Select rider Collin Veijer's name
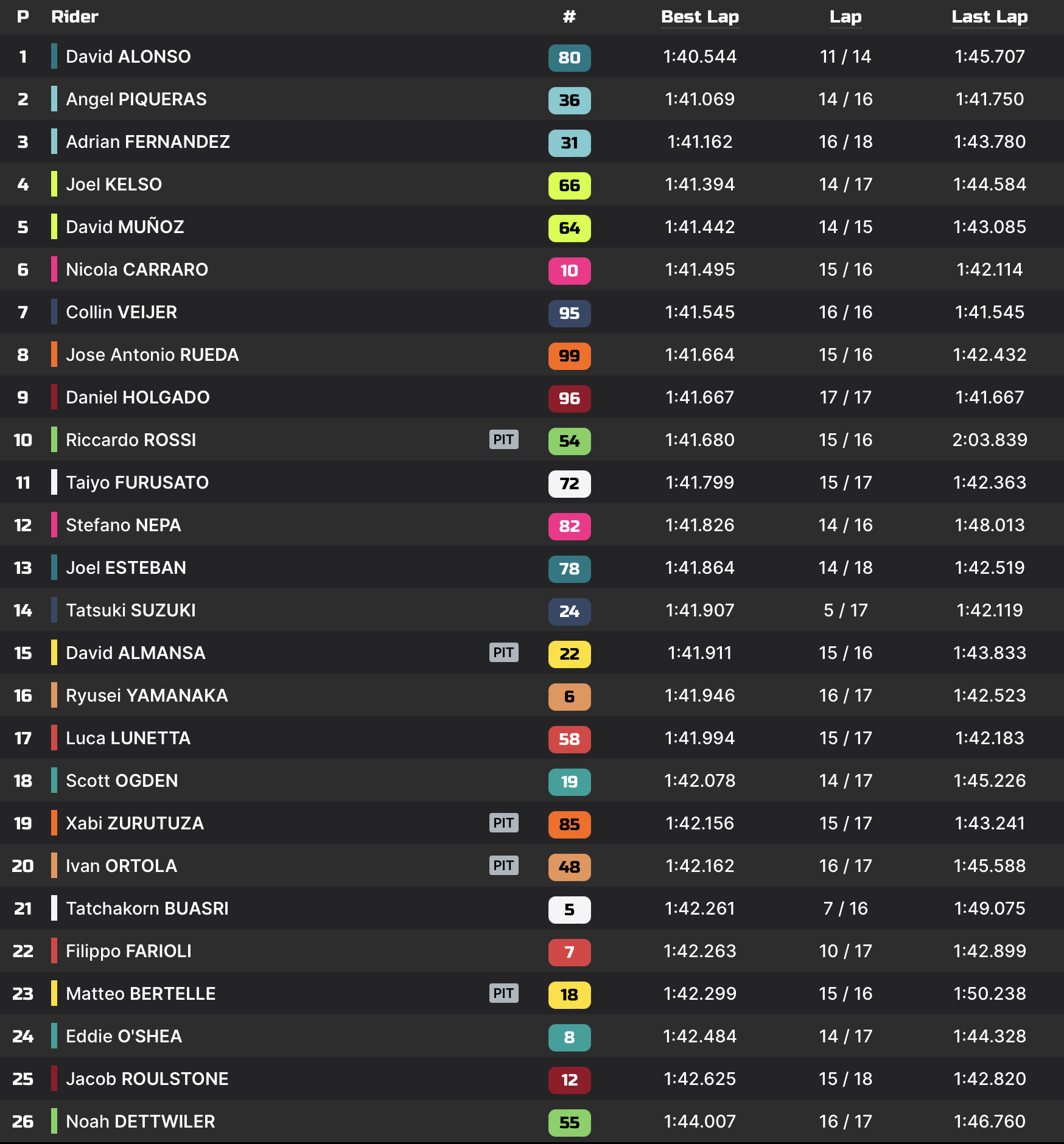 [122, 312]
